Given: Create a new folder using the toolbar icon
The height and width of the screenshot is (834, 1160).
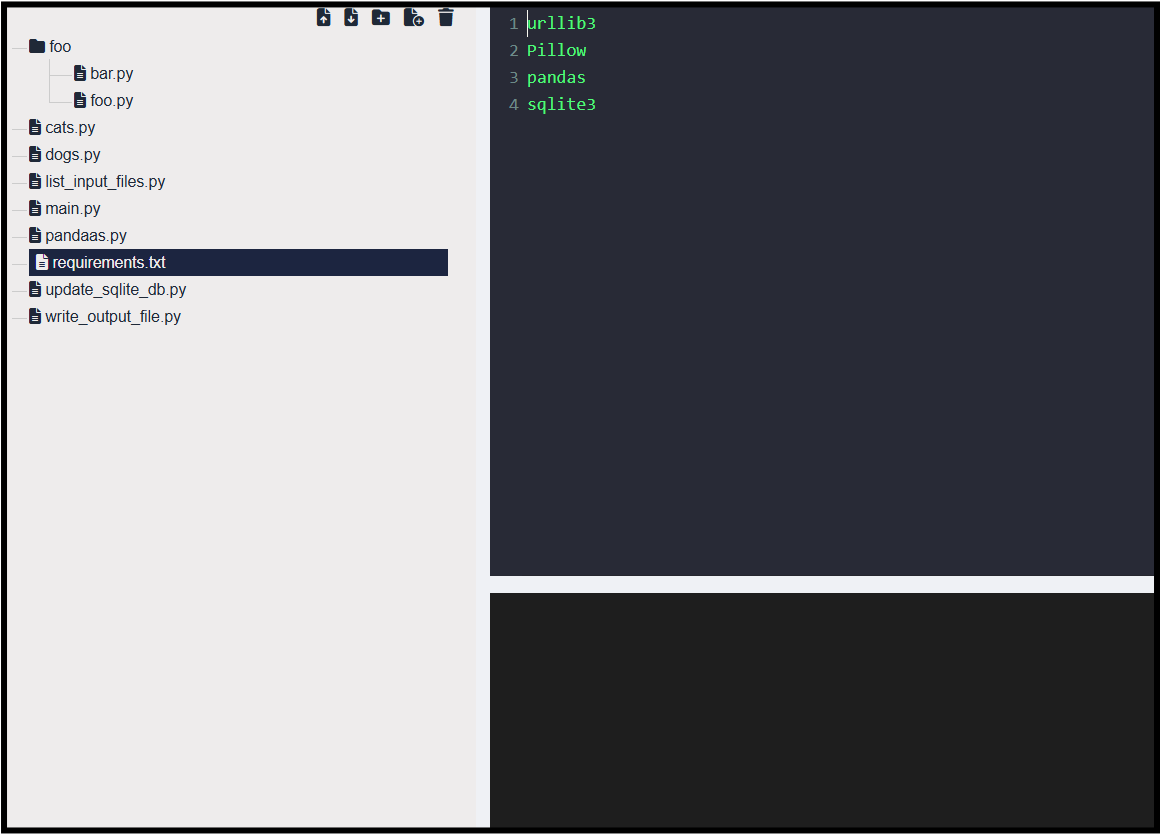Looking at the screenshot, I should (x=381, y=17).
